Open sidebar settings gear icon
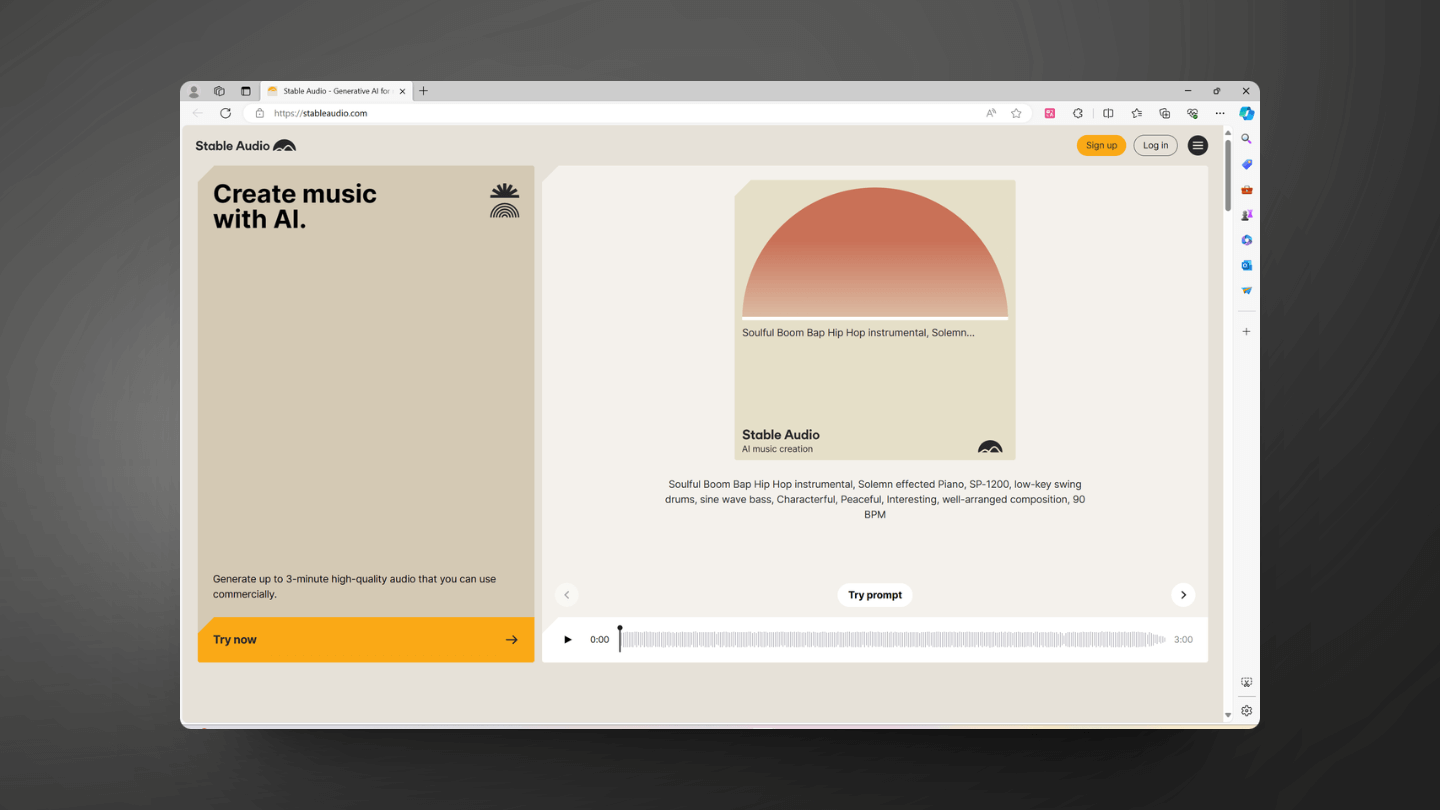Screen dimensions: 1440x810 click(1246, 711)
